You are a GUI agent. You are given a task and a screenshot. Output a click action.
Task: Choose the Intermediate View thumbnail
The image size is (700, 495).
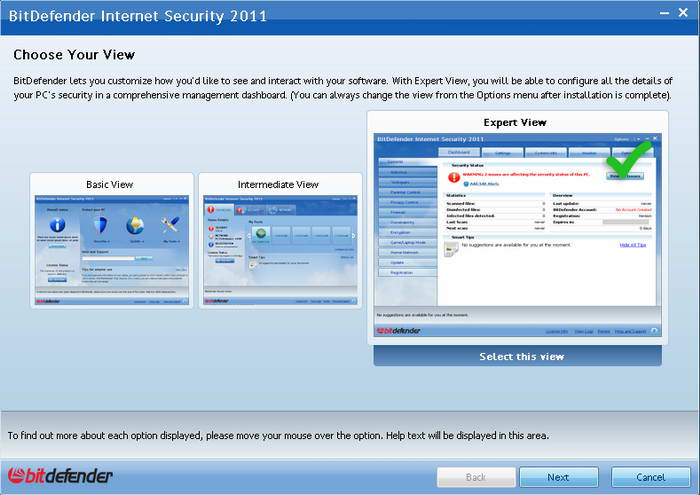(280, 250)
